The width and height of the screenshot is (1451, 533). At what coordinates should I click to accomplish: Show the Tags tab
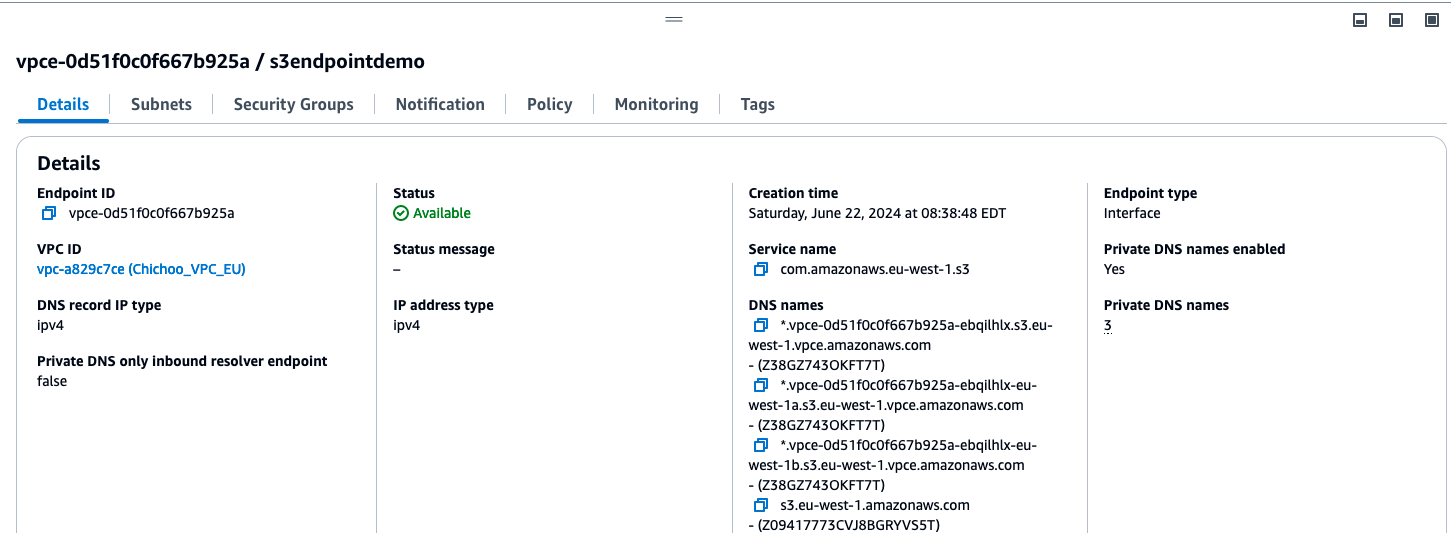pyautogui.click(x=757, y=104)
